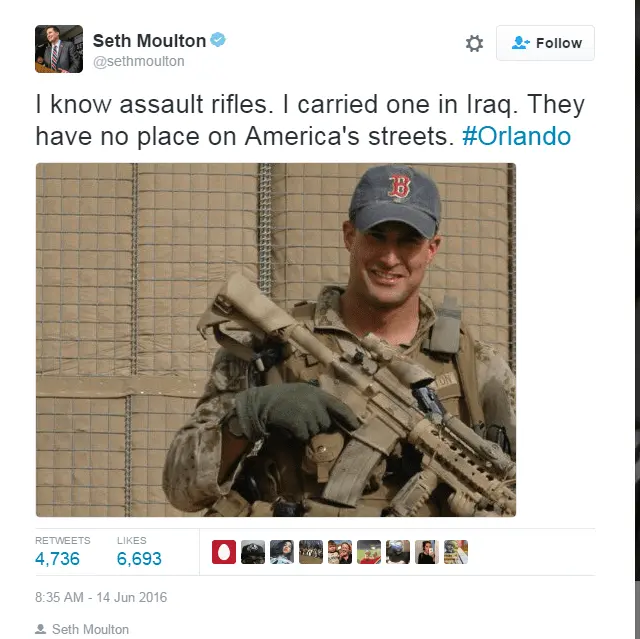The height and width of the screenshot is (639, 640).
Task: Click the red egg avatar liker
Action: pos(224,552)
